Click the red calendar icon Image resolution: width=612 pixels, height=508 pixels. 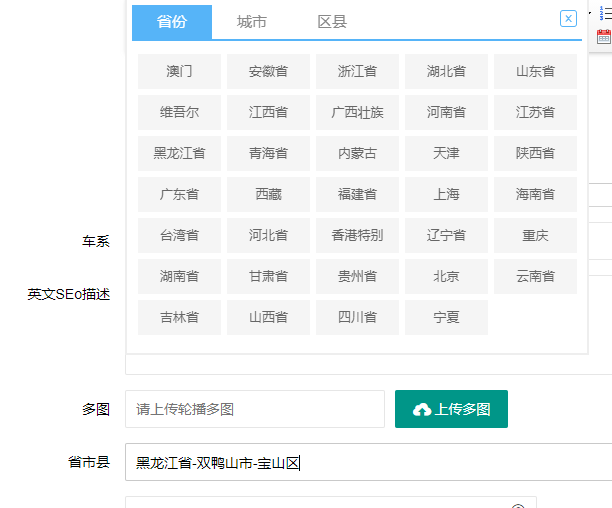click(x=603, y=37)
